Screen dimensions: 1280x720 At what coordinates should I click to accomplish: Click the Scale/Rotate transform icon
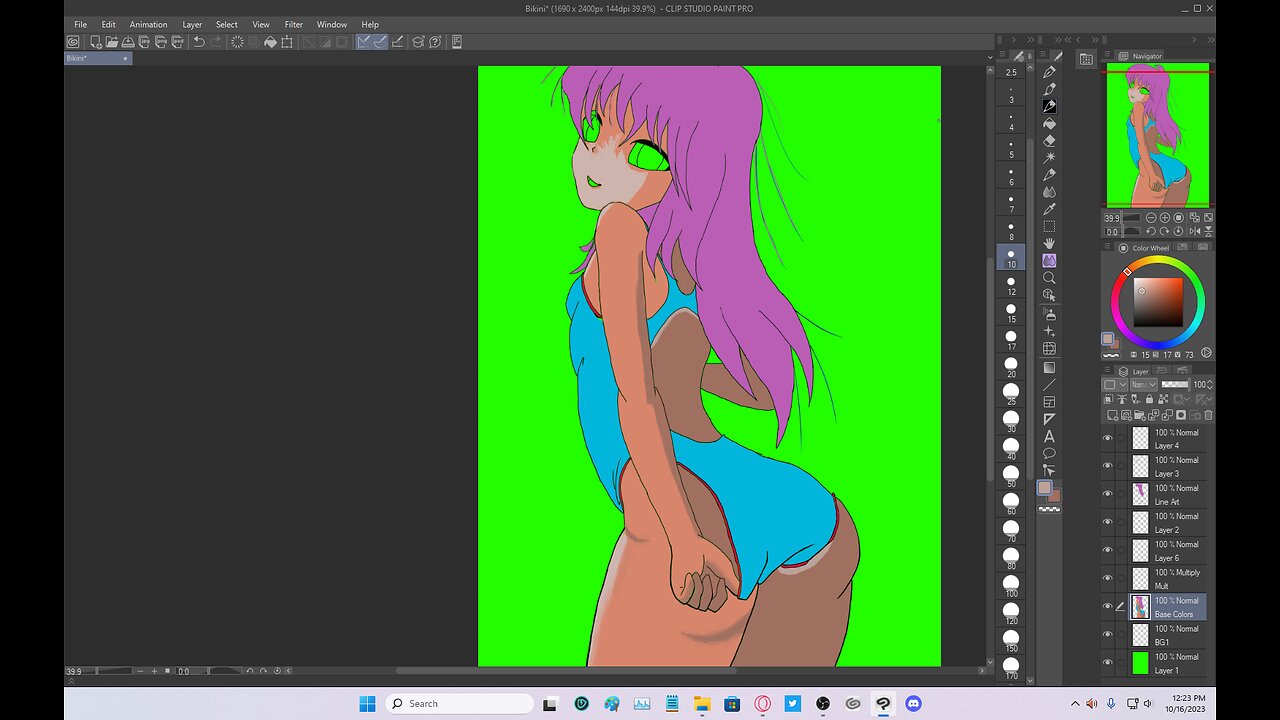287,42
